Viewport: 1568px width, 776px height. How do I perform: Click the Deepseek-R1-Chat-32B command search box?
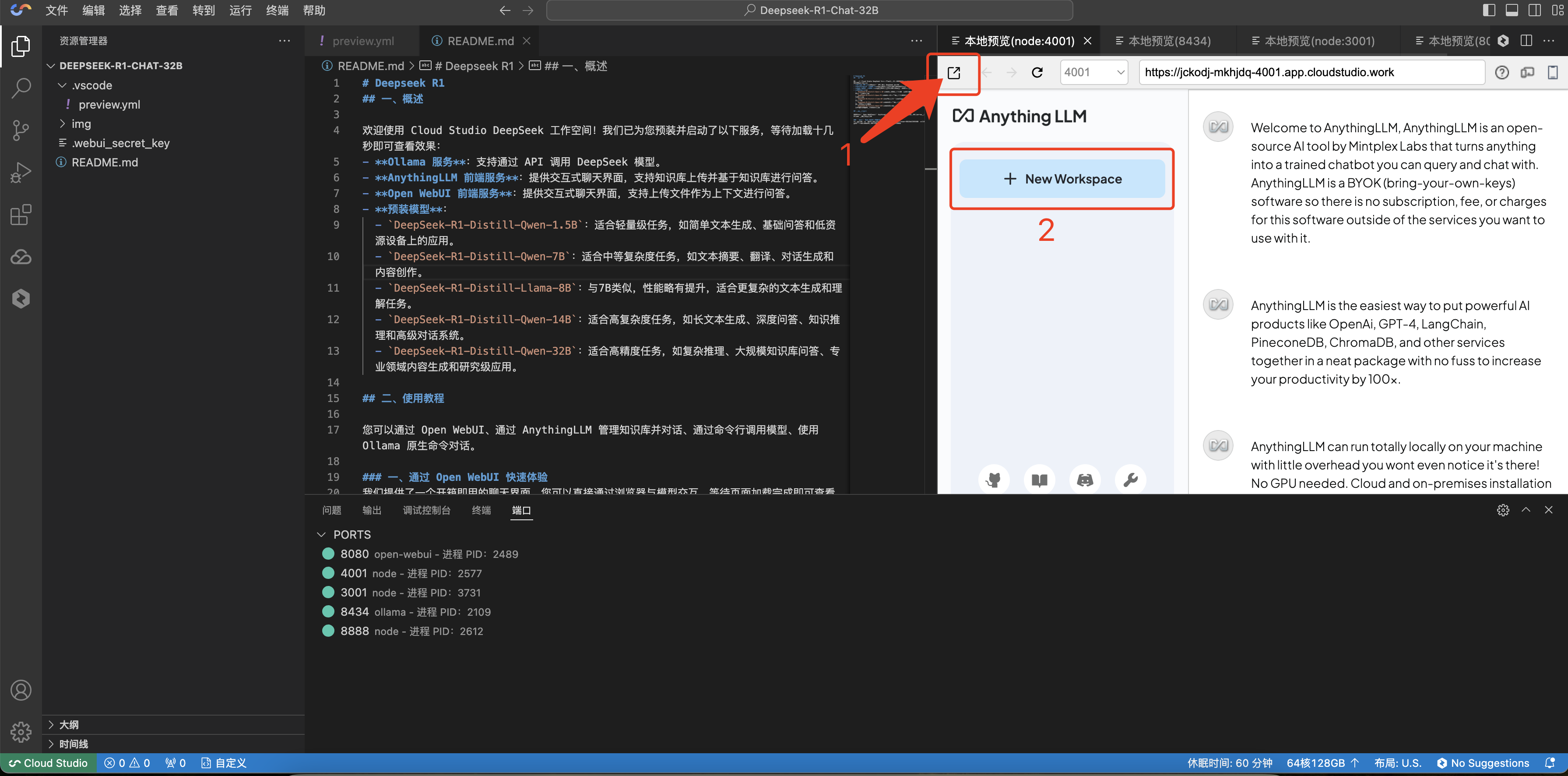(x=809, y=11)
